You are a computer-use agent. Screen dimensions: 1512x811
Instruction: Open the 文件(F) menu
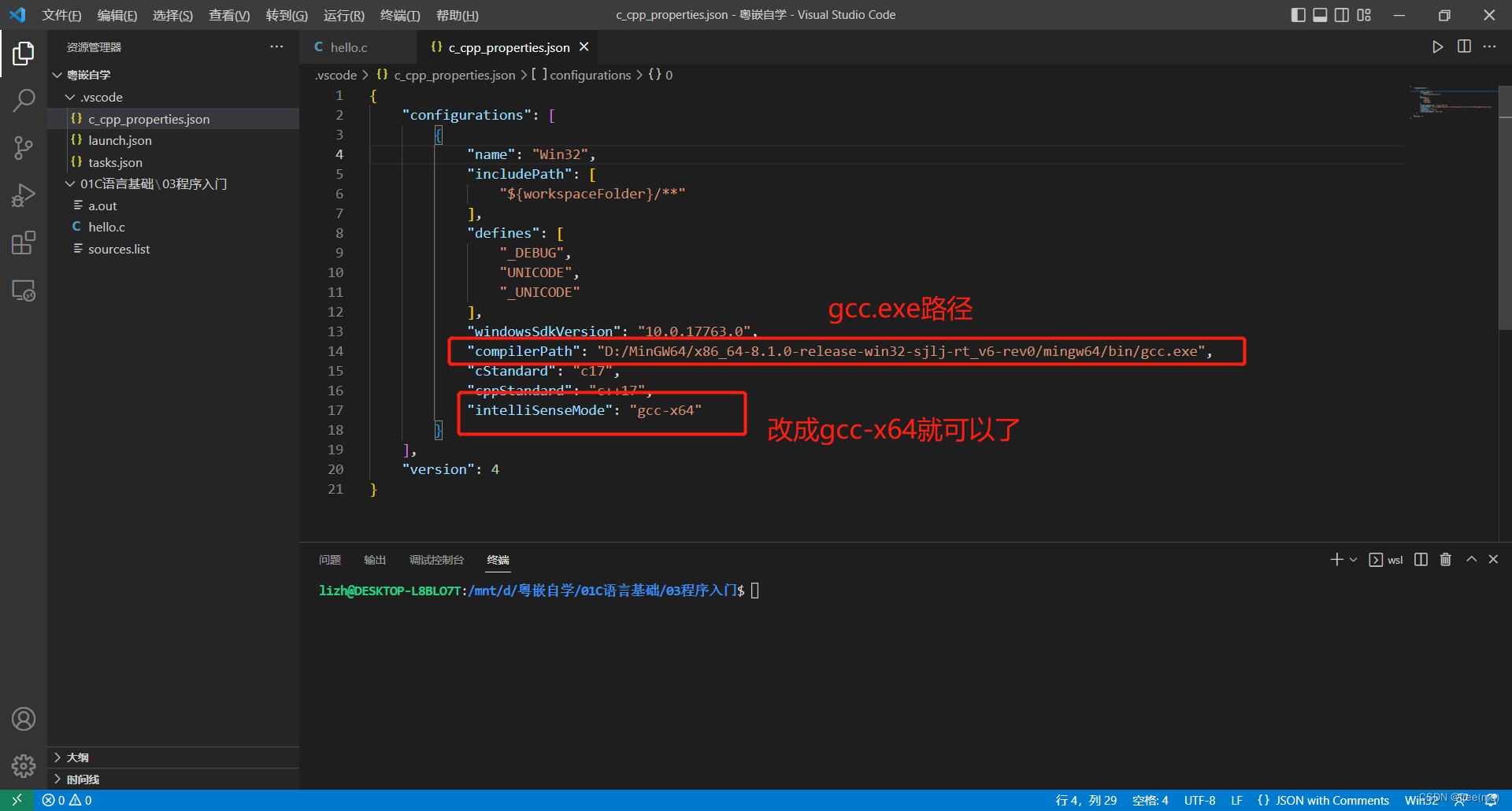pyautogui.click(x=61, y=15)
